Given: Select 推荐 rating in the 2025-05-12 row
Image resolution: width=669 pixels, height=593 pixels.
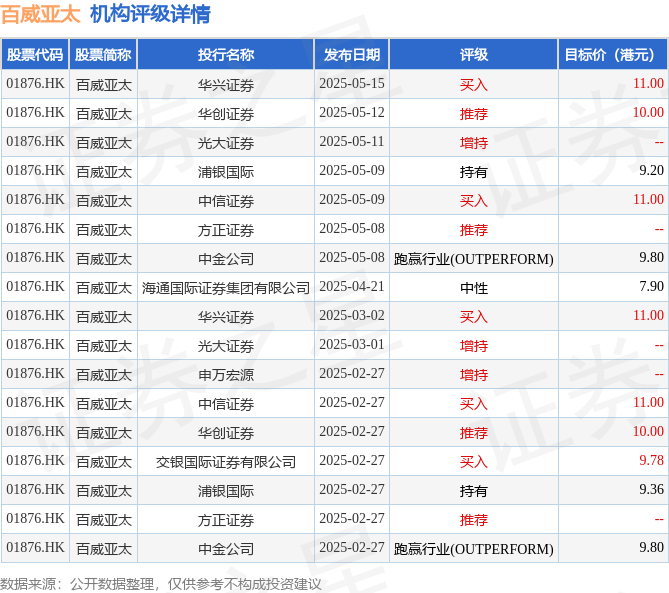Looking at the screenshot, I should [x=474, y=114].
